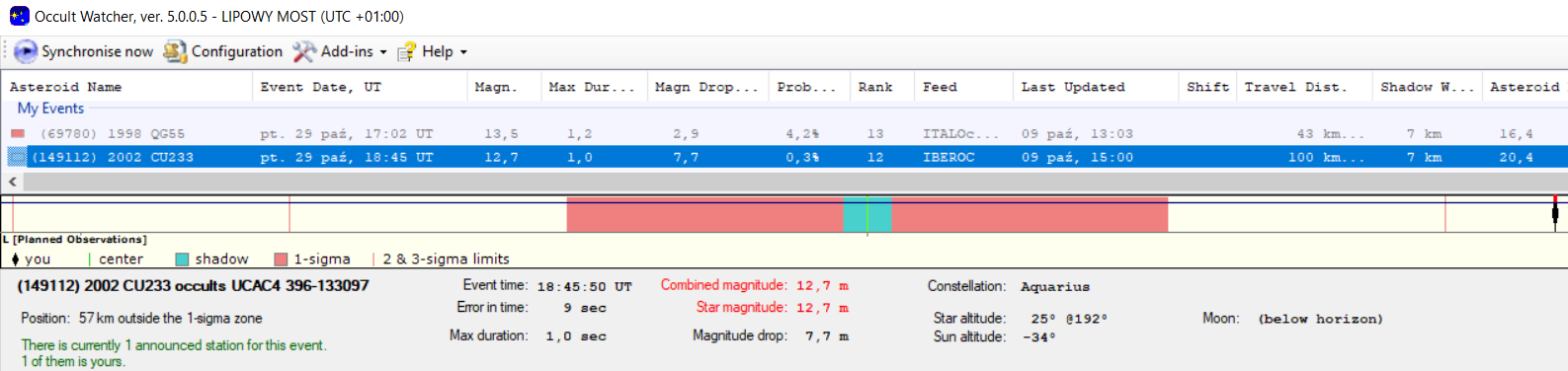Sort by Rank column header

[882, 87]
